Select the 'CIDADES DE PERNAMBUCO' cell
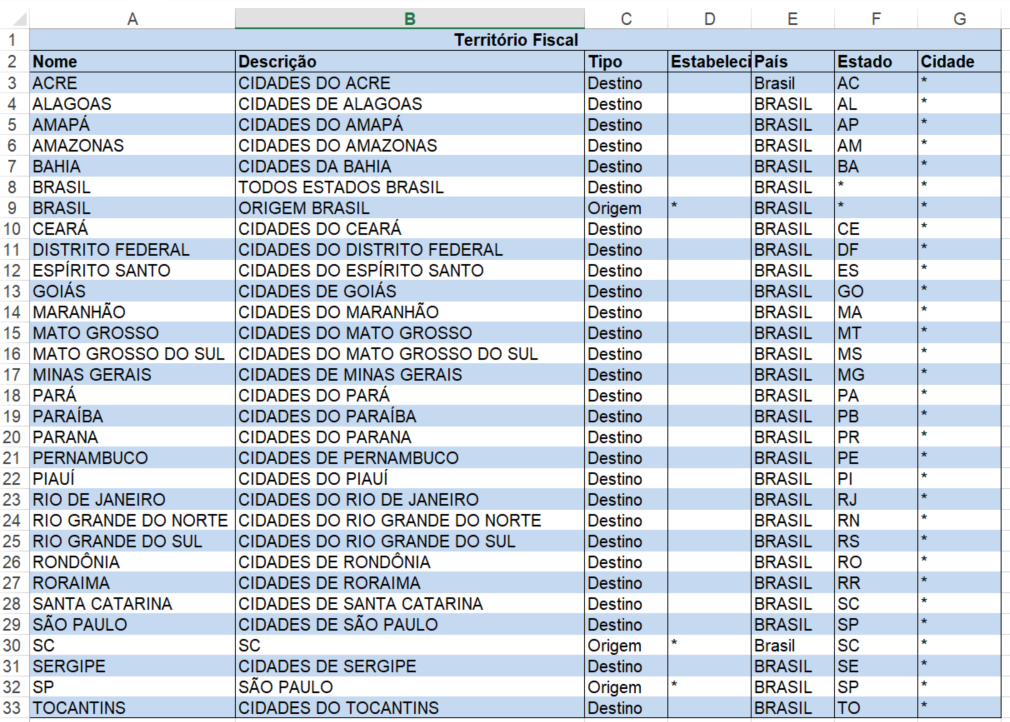Screen dimensions: 1010x722 click(410, 458)
